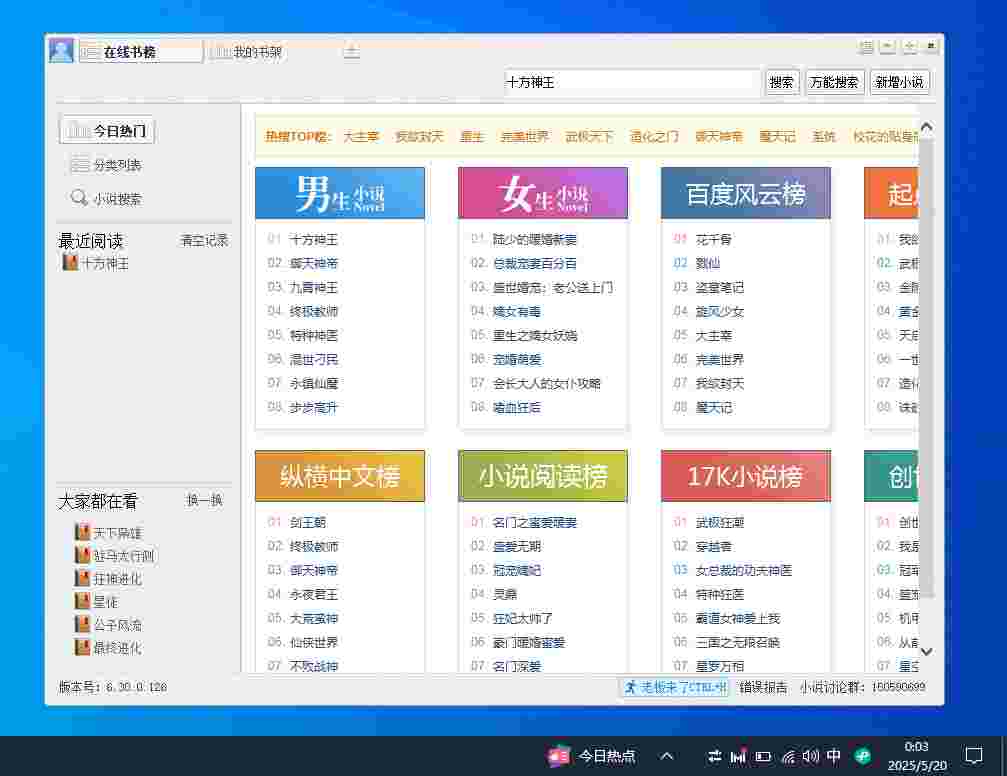Click the 百度风云榜 banner
Viewport: 1007px width, 776px height.
[x=746, y=193]
